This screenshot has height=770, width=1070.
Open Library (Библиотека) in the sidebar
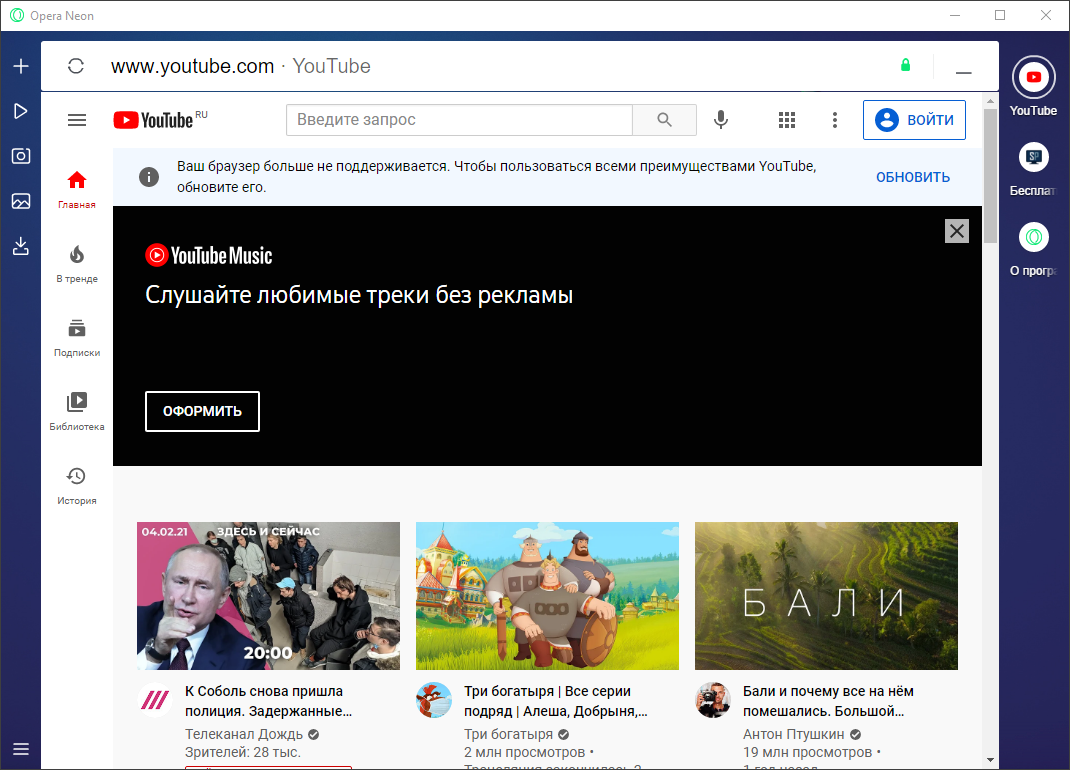pos(77,412)
